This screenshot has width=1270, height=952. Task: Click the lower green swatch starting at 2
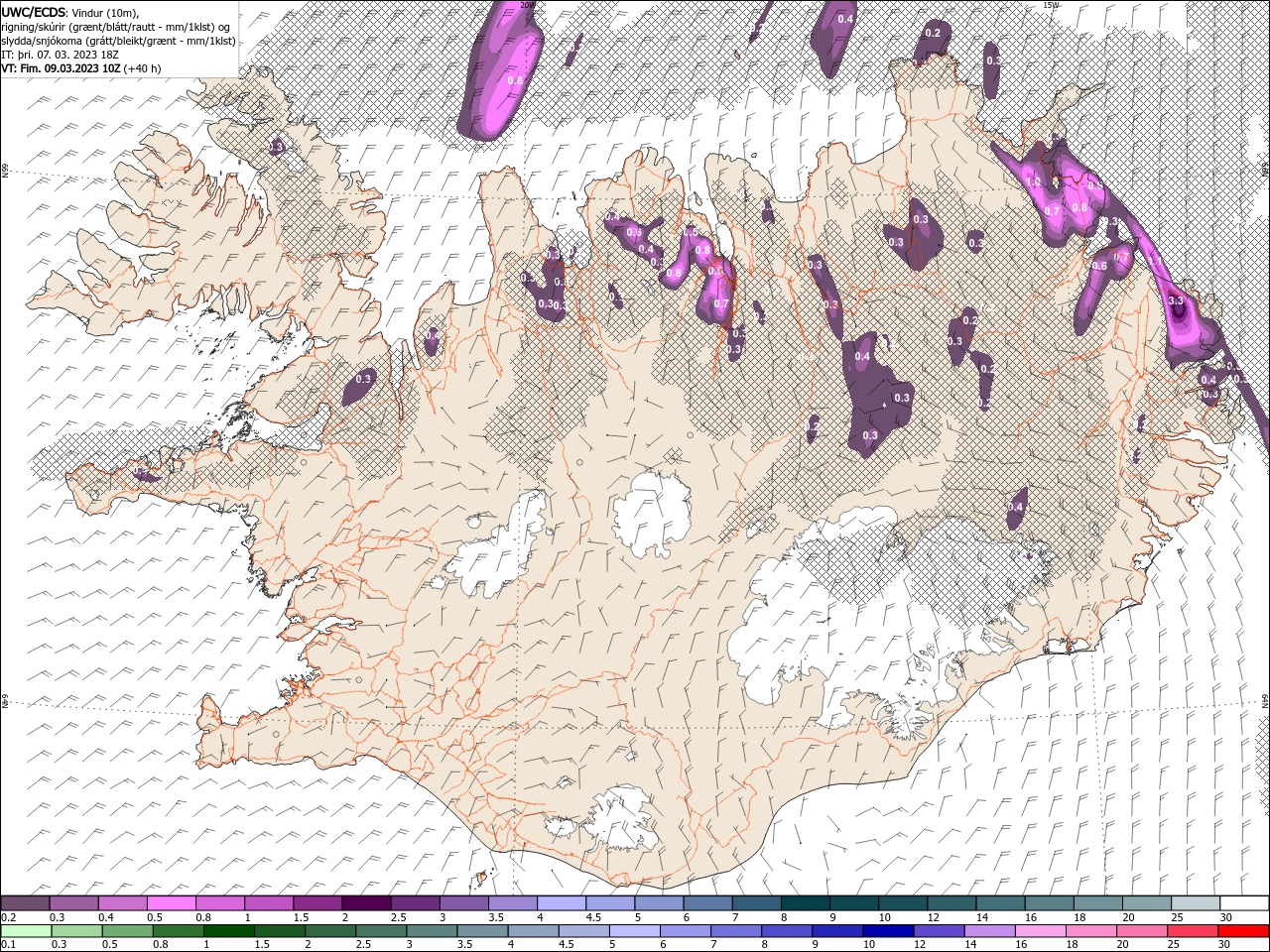click(x=330, y=931)
